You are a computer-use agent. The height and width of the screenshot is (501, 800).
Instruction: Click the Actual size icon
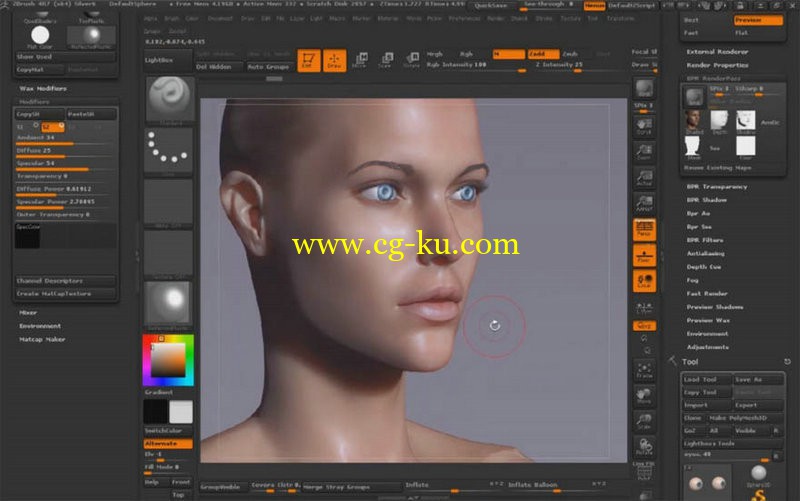pos(644,177)
